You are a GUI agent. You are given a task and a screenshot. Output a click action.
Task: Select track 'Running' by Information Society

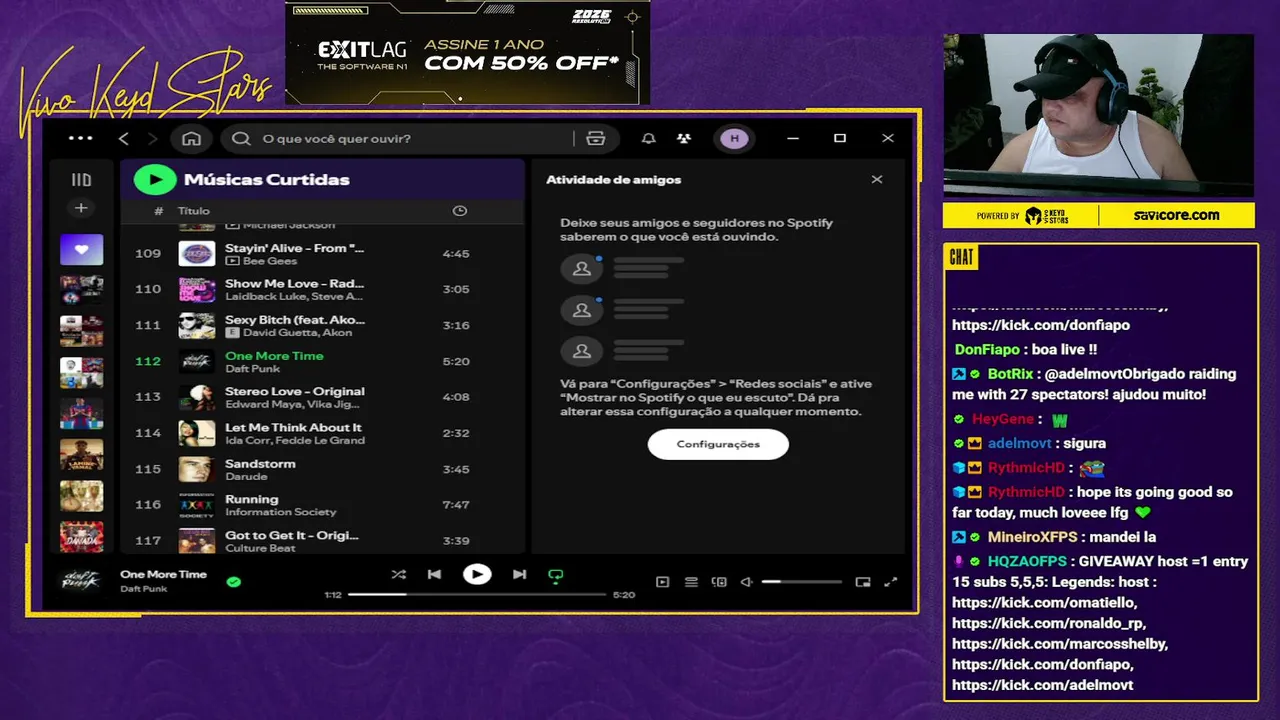pyautogui.click(x=322, y=505)
